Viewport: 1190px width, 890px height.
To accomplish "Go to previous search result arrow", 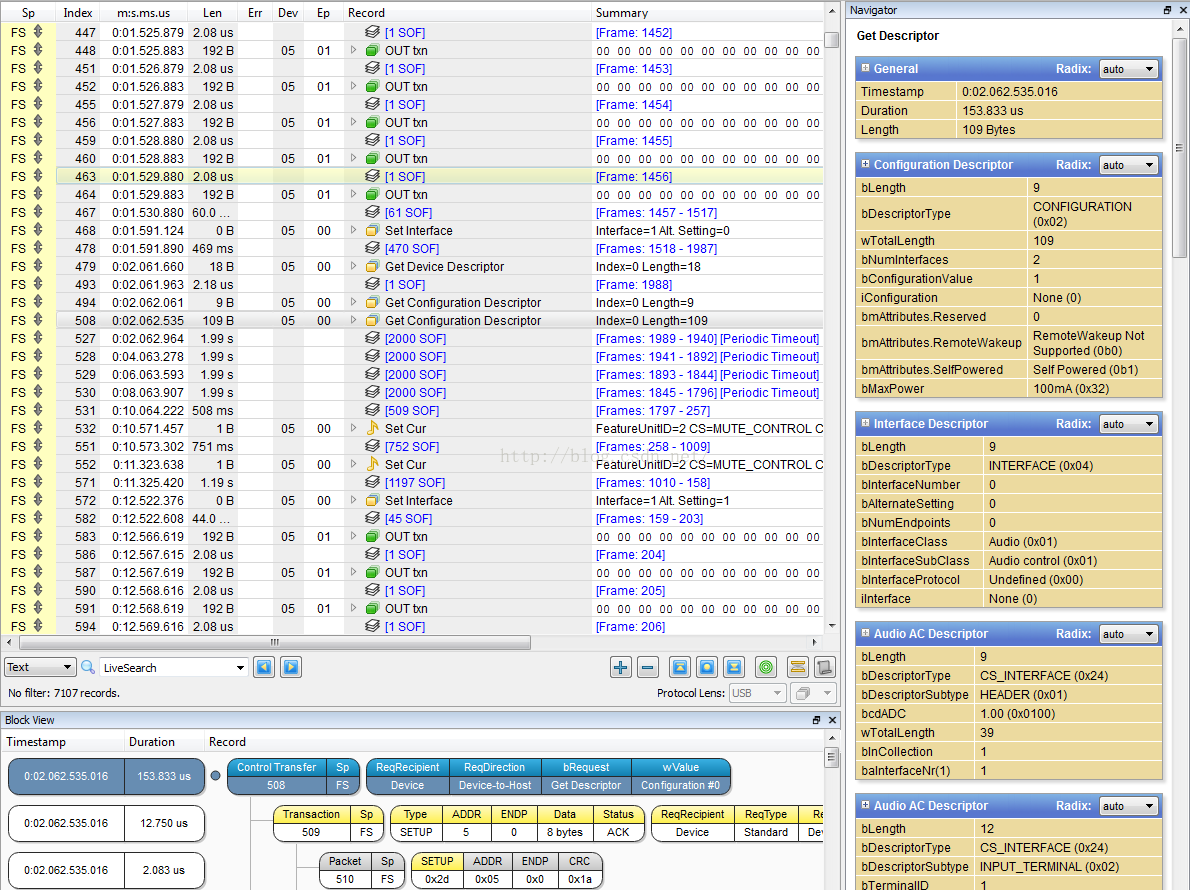I will 264,667.
